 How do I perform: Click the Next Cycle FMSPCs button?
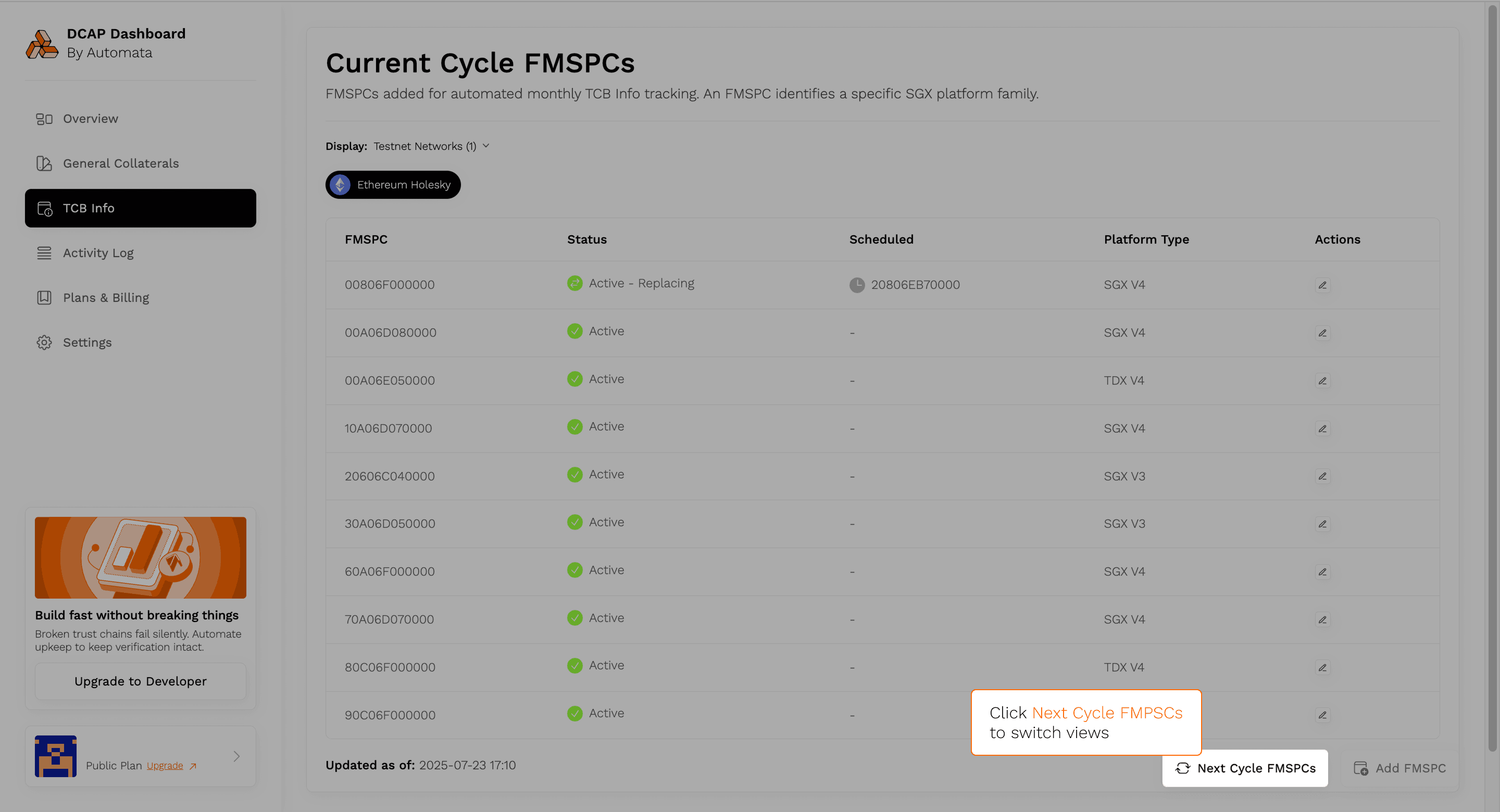[x=1245, y=768]
